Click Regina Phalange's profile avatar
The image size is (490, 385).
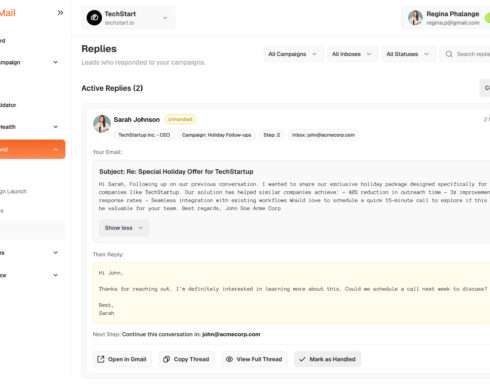[415, 18]
